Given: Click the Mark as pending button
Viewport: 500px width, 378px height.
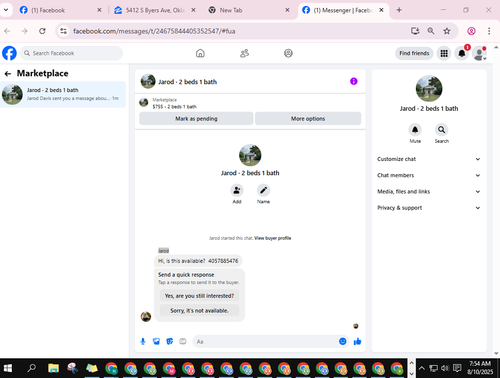Looking at the screenshot, I should pos(196,119).
